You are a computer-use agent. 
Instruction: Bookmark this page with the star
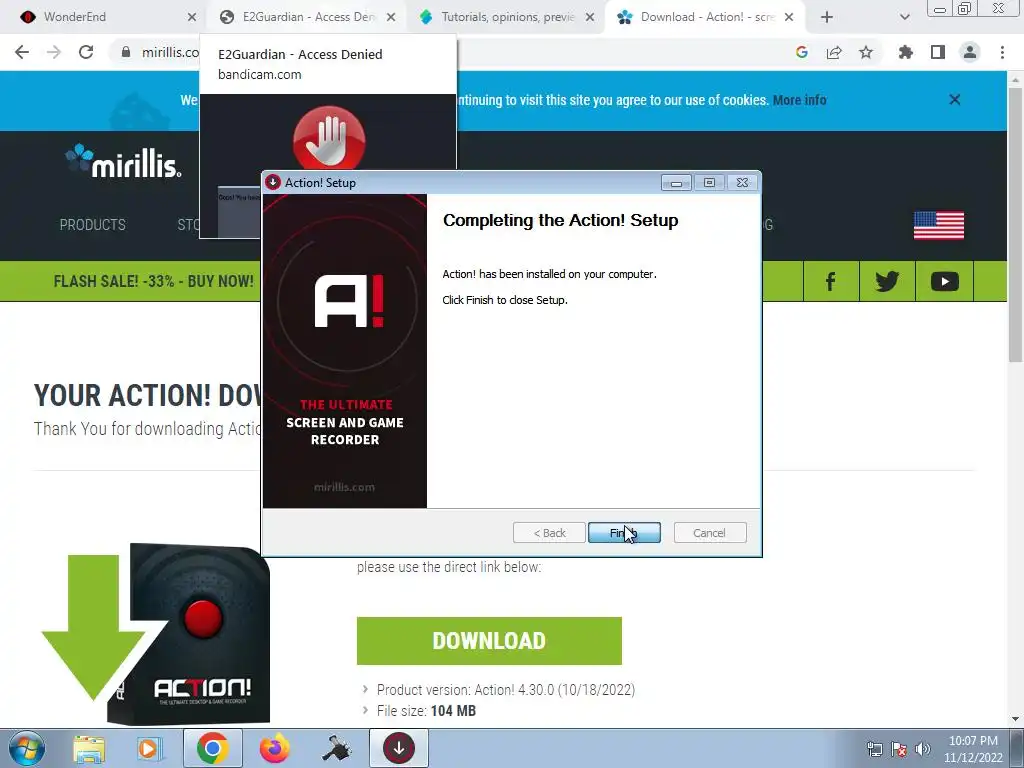(x=866, y=52)
